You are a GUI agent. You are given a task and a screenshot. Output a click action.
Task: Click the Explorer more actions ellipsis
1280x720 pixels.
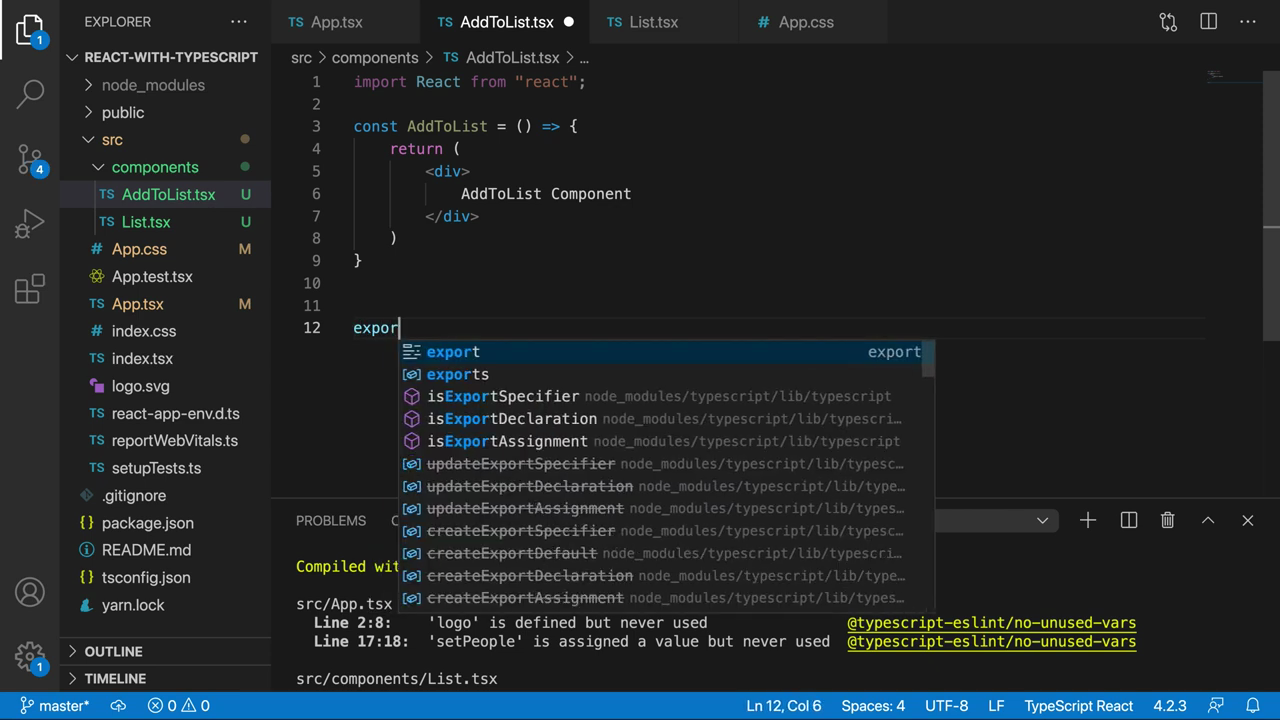pyautogui.click(x=238, y=21)
